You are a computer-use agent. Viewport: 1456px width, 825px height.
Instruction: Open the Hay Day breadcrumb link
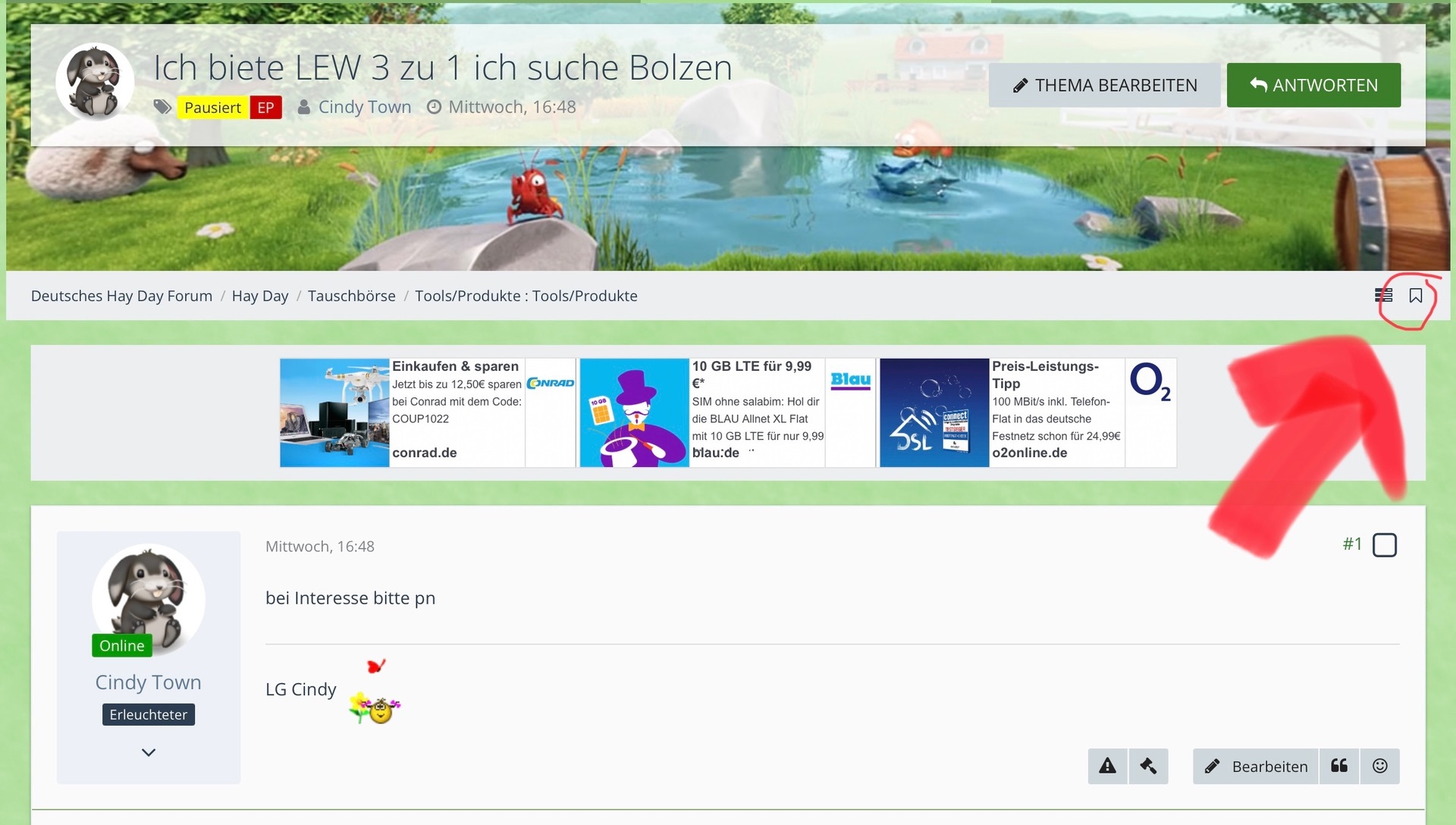pos(259,296)
